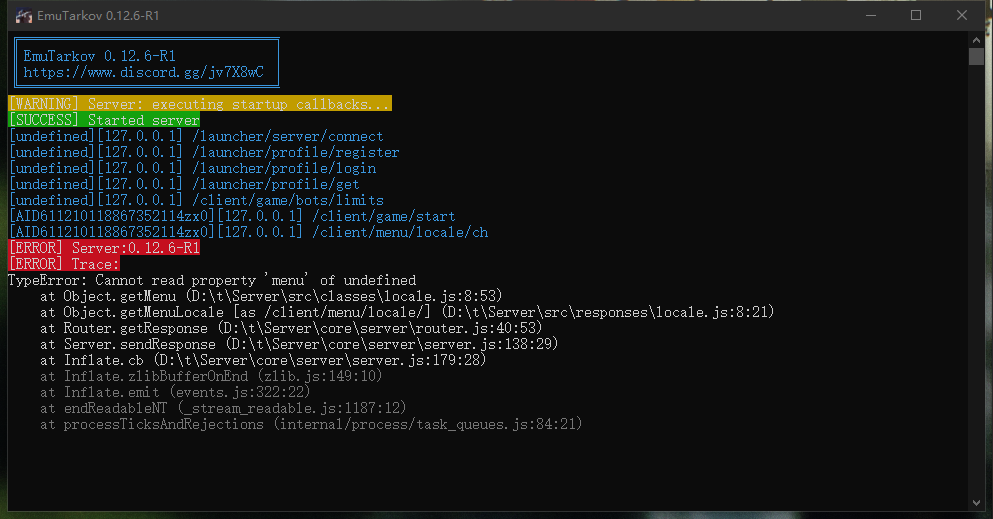The image size is (993, 519).
Task: Minimize the EmuTarkov console window
Action: point(871,15)
